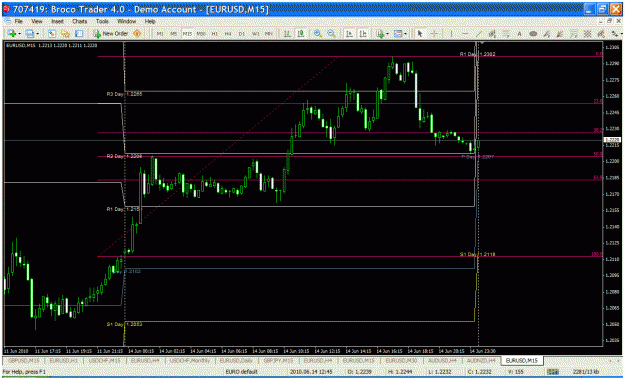Expand the Indicators dropdown arrow
This screenshot has width=625, height=378.
[387, 34]
